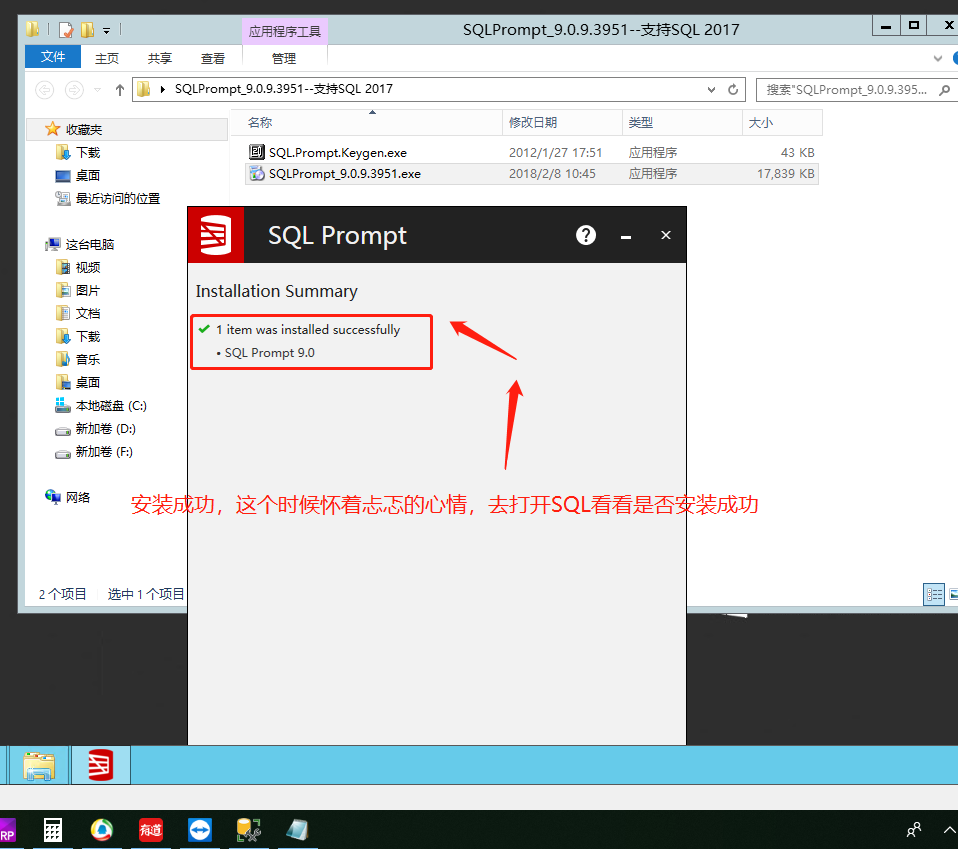Click the SQLPrompt installer file icon
Screen dimensions: 958x849
257,173
